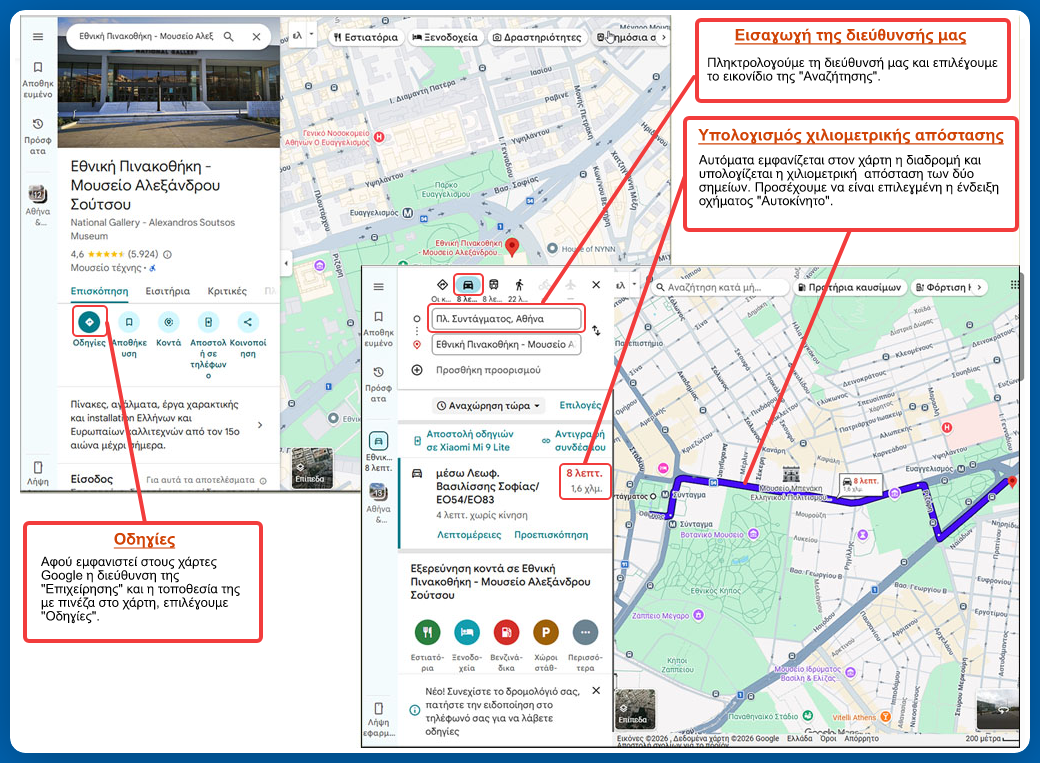Expand the place description with chevron
1040x763 pixels.
click(260, 425)
